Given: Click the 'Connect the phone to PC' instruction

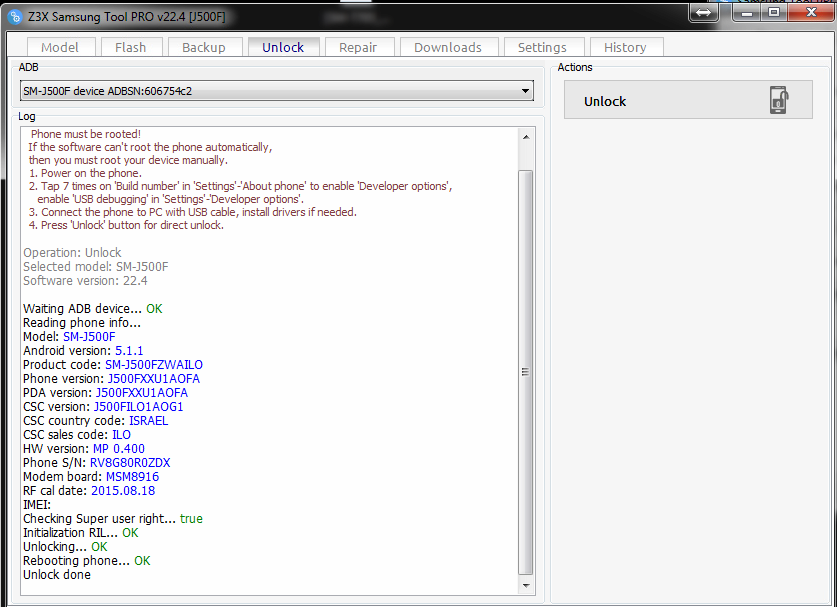Looking at the screenshot, I should pos(192,212).
